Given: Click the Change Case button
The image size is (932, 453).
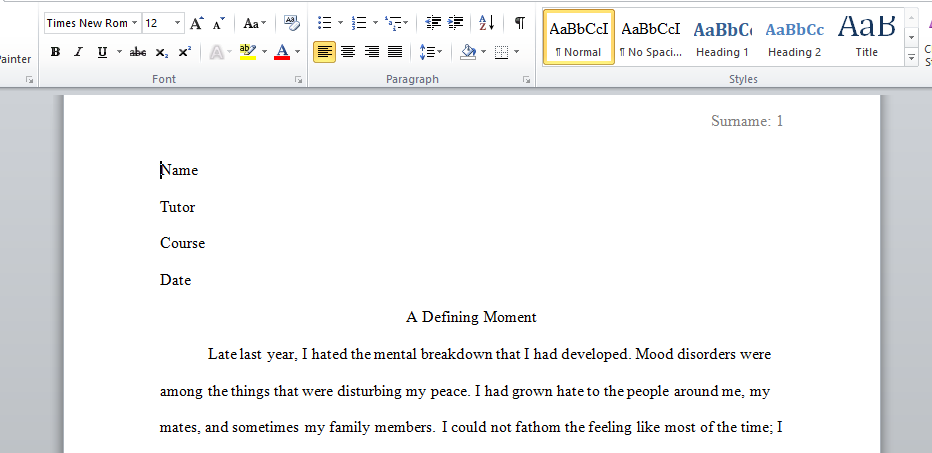Looking at the screenshot, I should [254, 23].
